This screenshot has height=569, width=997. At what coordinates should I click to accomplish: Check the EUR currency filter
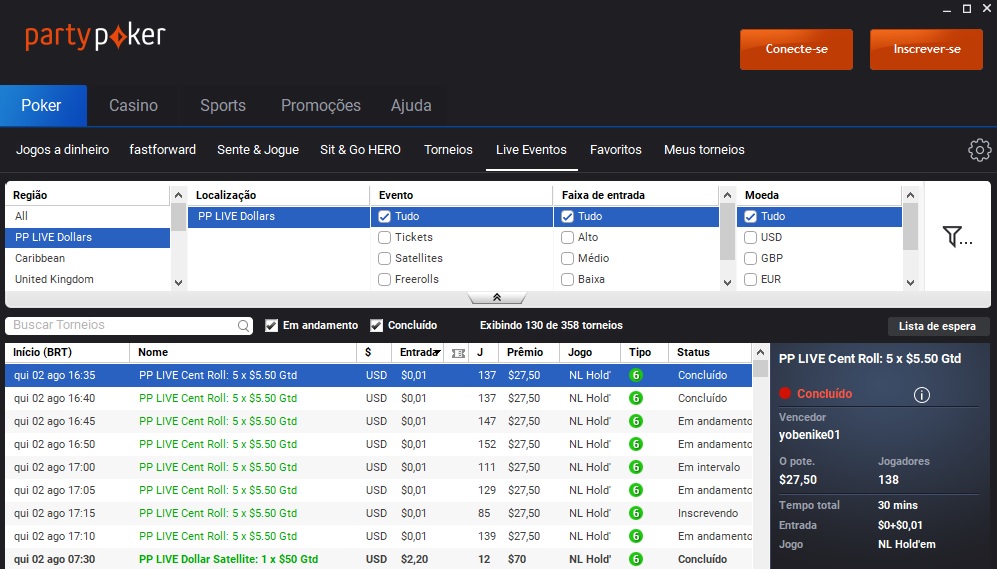coord(750,279)
